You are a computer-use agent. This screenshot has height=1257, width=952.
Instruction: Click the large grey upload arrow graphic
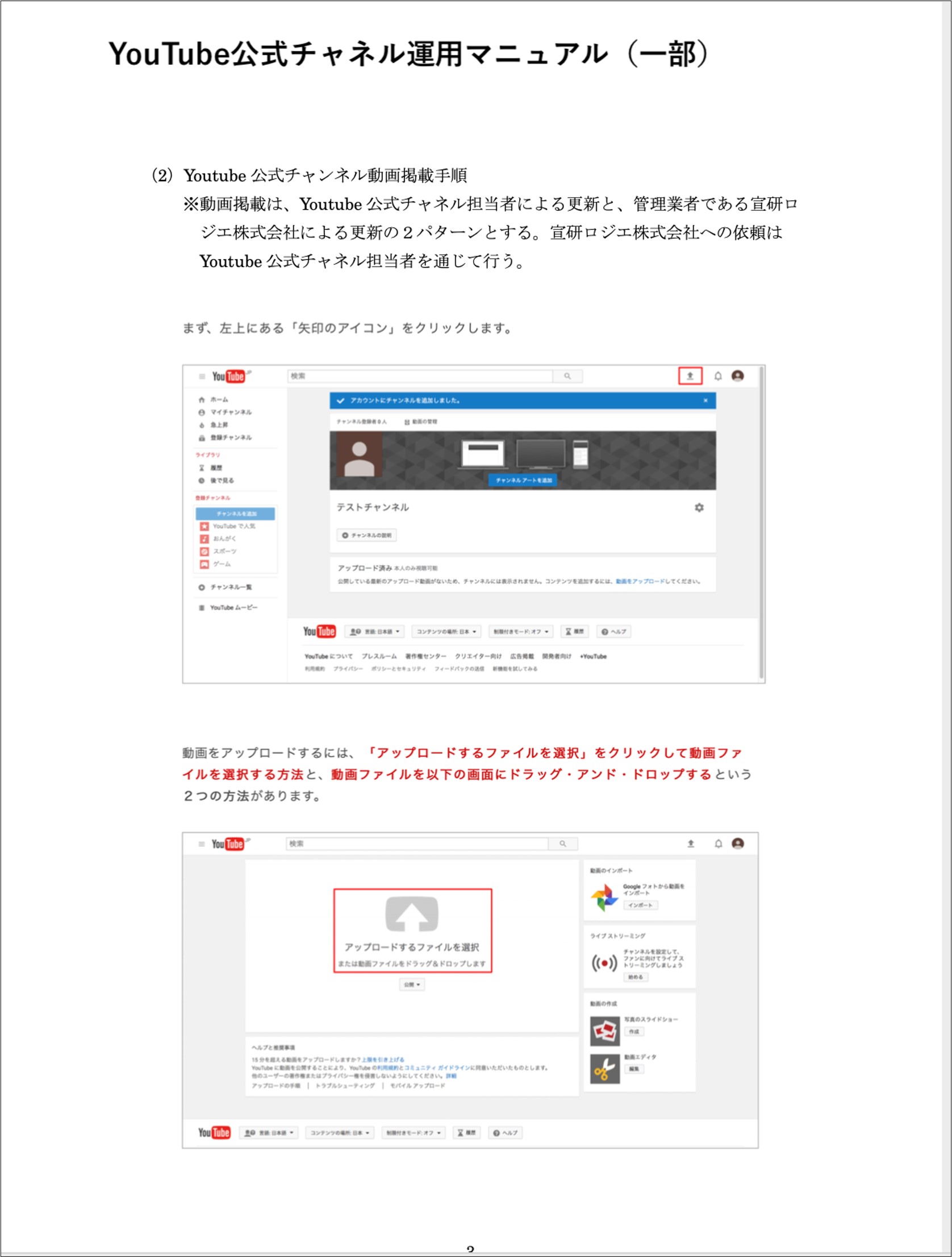(x=412, y=914)
